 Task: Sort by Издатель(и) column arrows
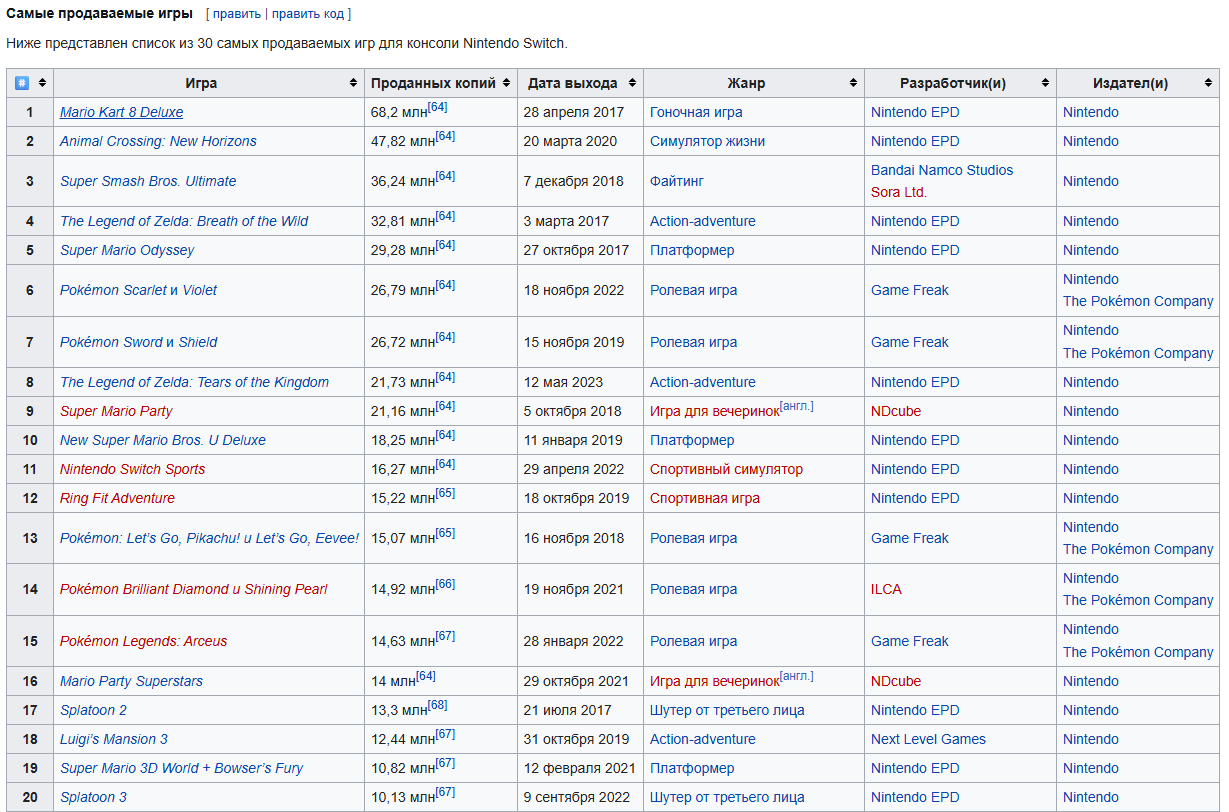pos(1208,83)
